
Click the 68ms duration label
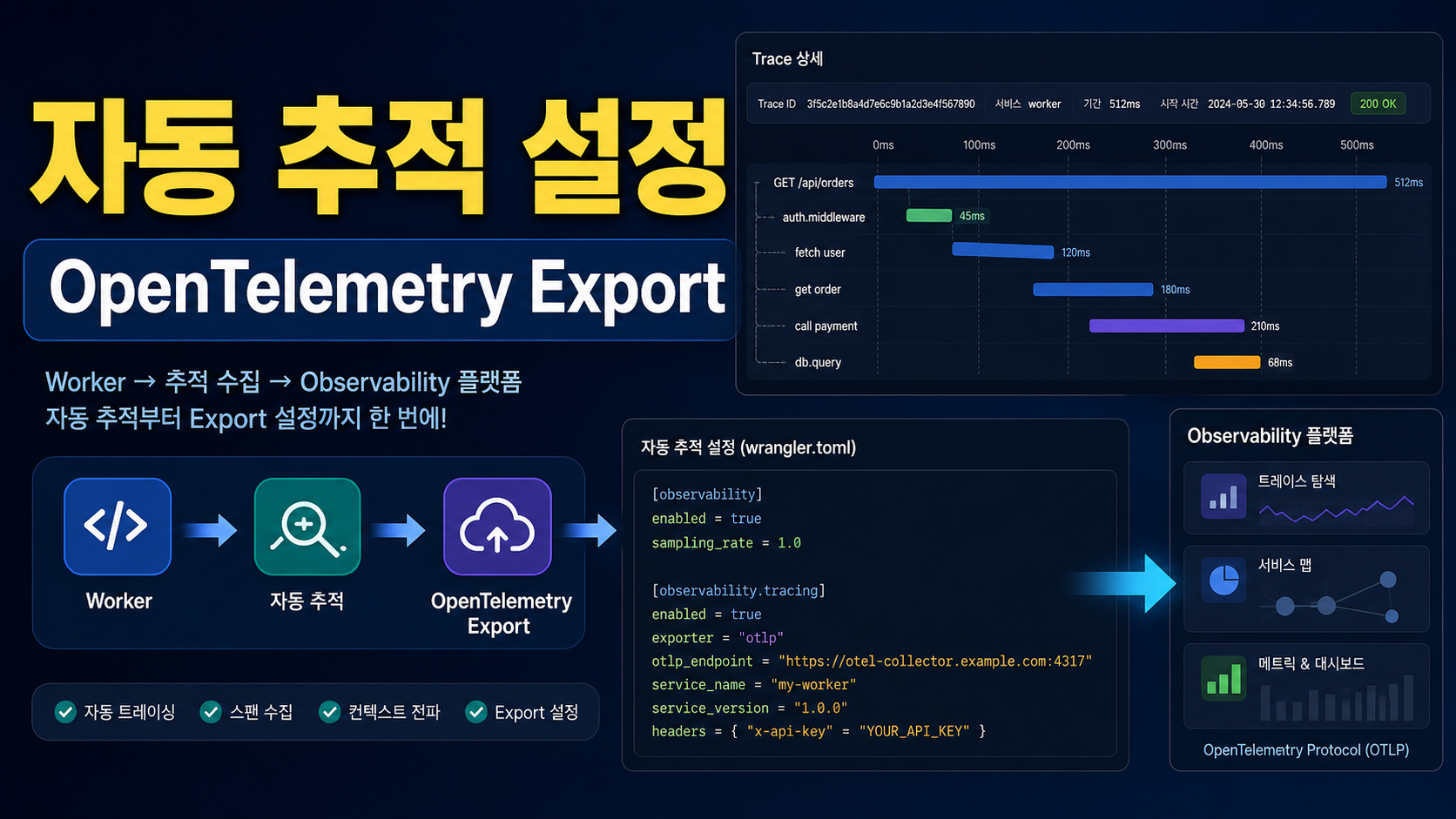click(1280, 363)
